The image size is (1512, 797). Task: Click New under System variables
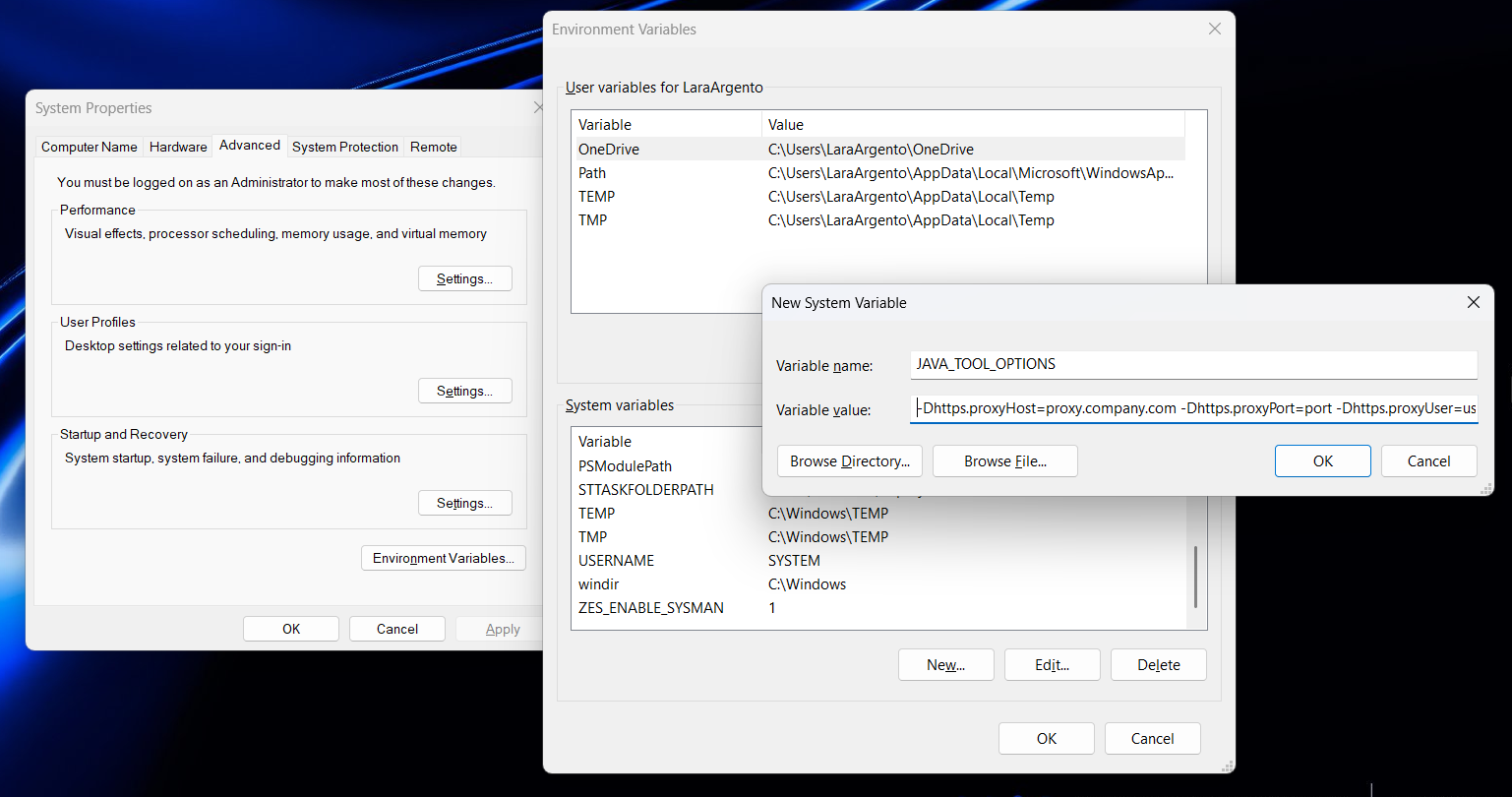pyautogui.click(x=945, y=665)
